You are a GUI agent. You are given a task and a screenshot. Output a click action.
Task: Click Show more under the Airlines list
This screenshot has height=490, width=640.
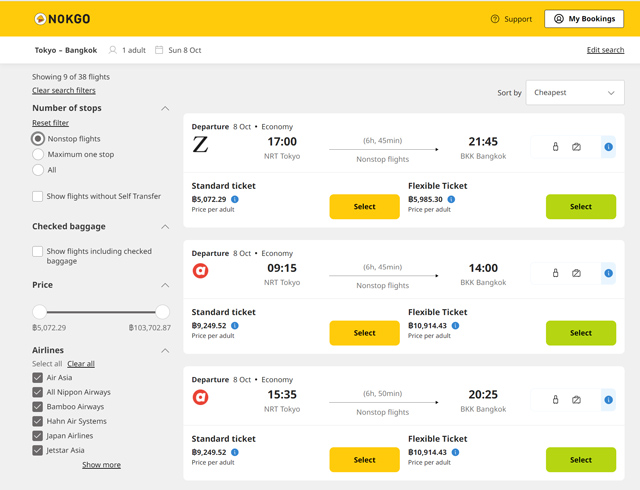(101, 465)
